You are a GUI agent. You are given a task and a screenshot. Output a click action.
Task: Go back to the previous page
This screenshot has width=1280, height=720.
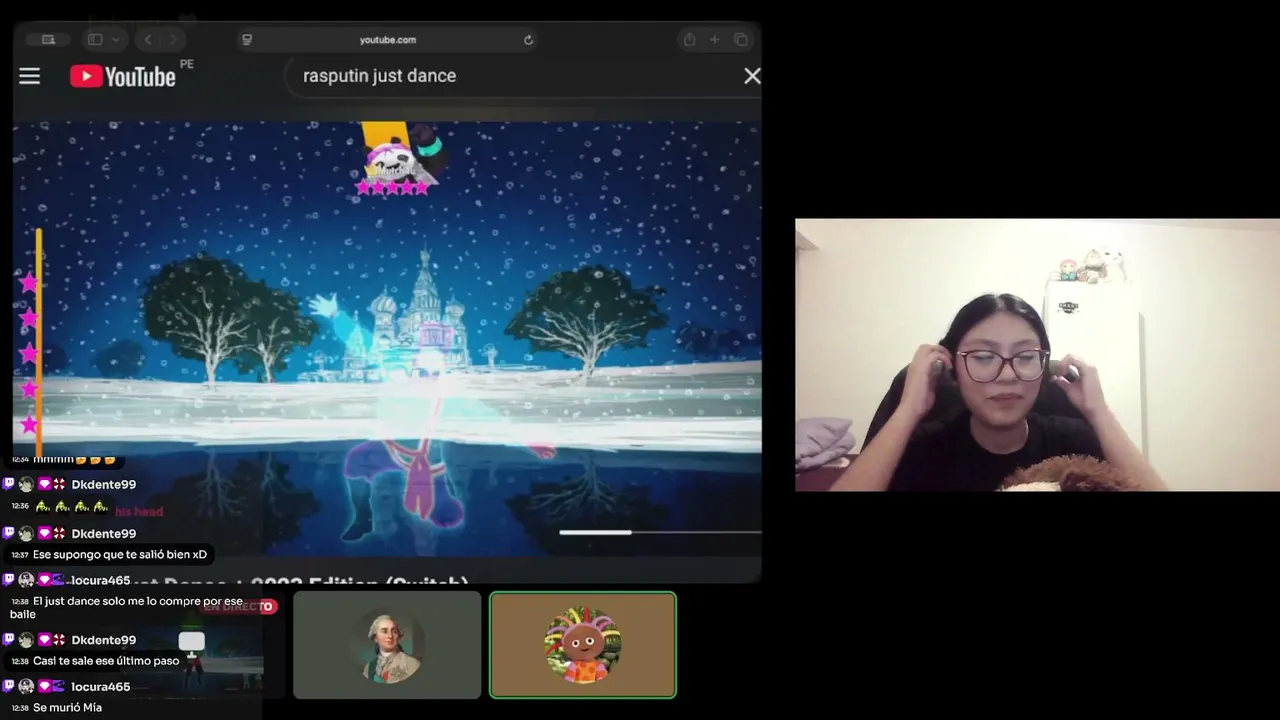tap(148, 40)
